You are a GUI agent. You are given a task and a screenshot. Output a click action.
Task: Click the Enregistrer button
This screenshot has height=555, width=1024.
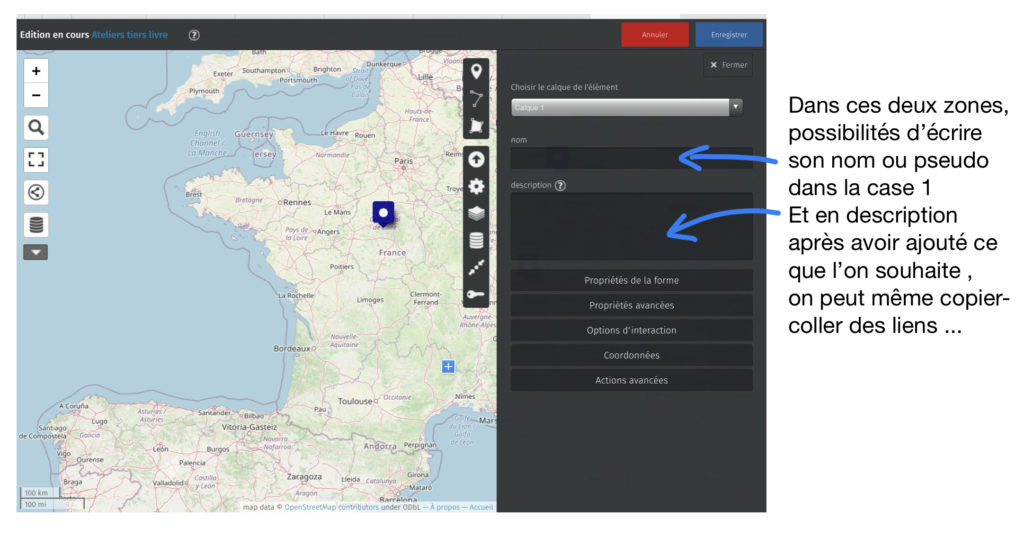729,35
